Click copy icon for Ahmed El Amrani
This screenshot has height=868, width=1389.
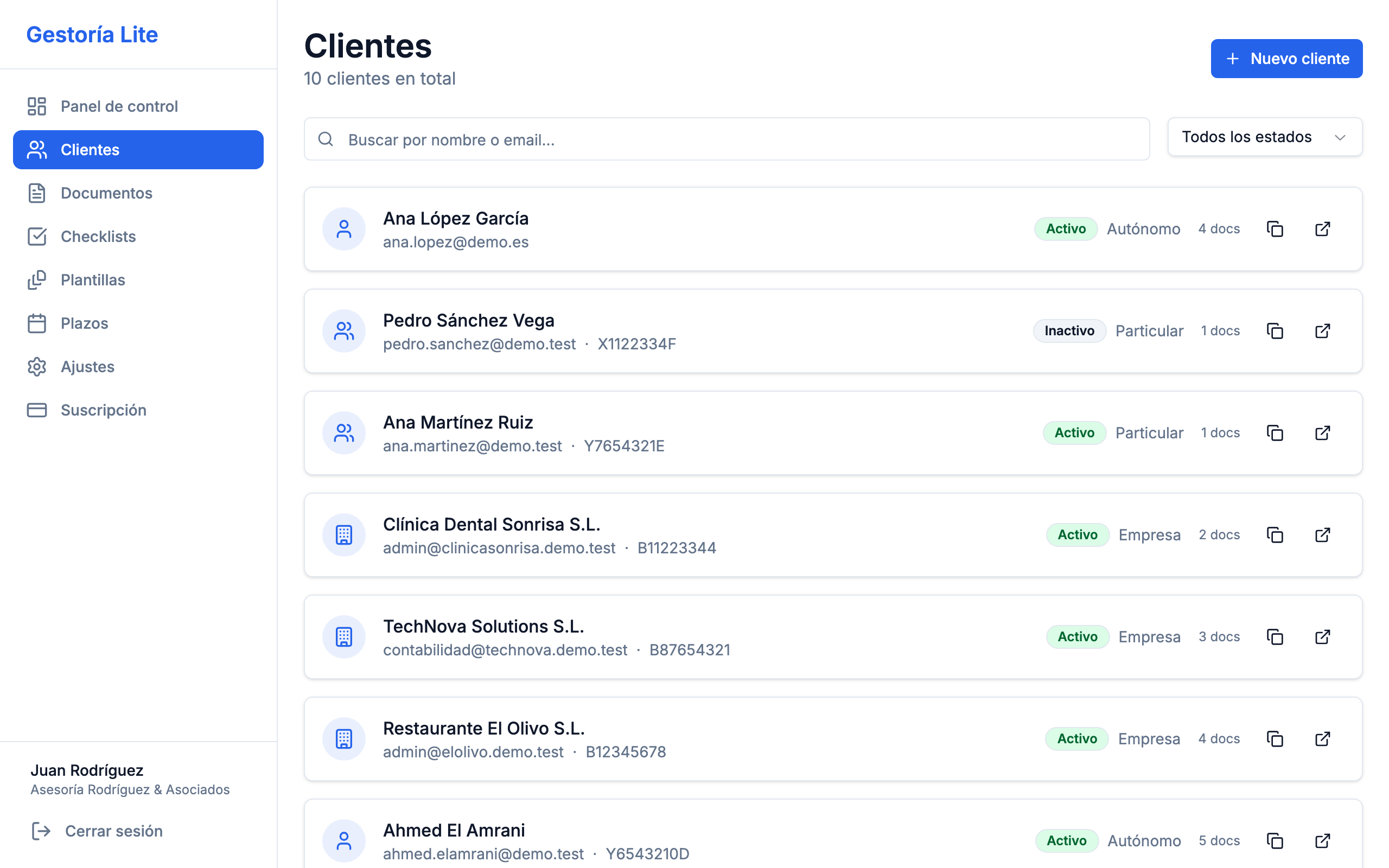coord(1275,841)
